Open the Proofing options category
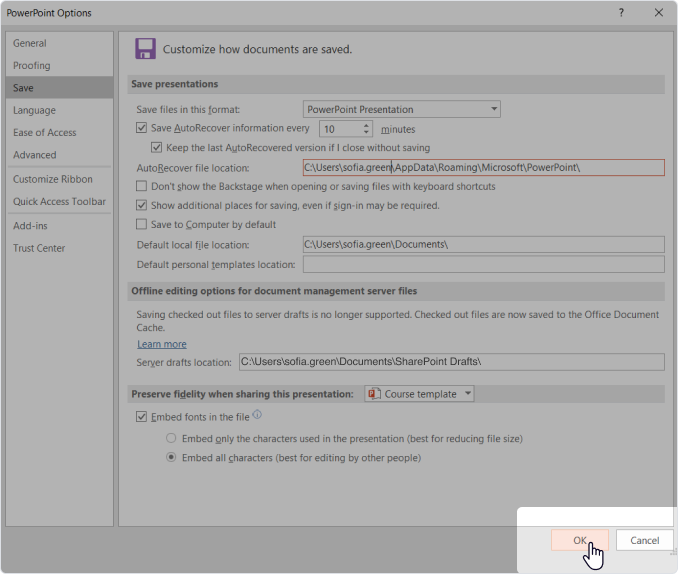Image resolution: width=678 pixels, height=574 pixels. [x=60, y=65]
